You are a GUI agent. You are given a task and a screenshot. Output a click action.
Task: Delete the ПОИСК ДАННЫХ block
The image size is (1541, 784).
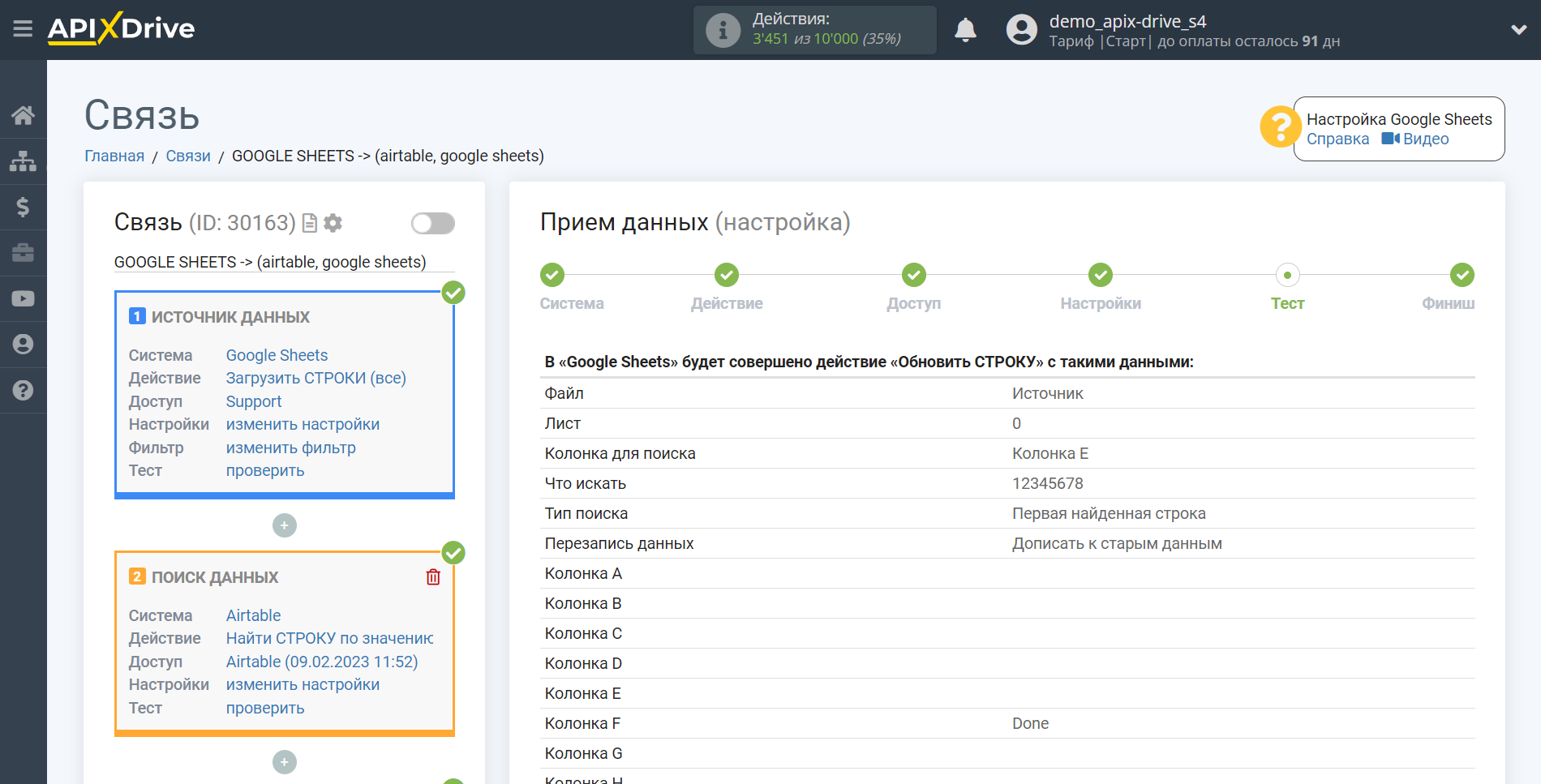[x=433, y=577]
